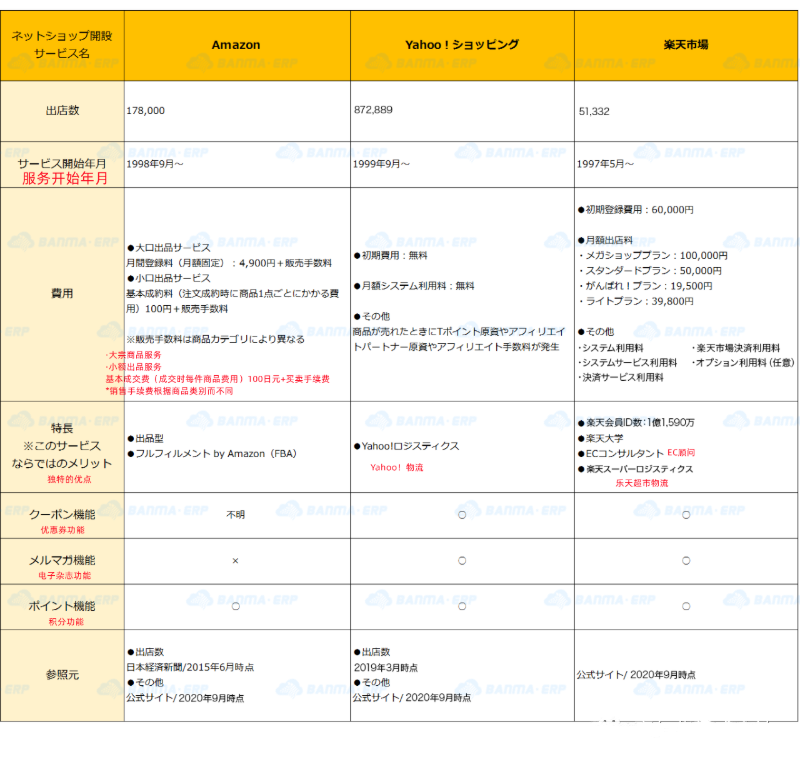The height and width of the screenshot is (766, 800).
Task: Click Yahoo circle mark in クーポン機能 row
Action: [x=462, y=515]
